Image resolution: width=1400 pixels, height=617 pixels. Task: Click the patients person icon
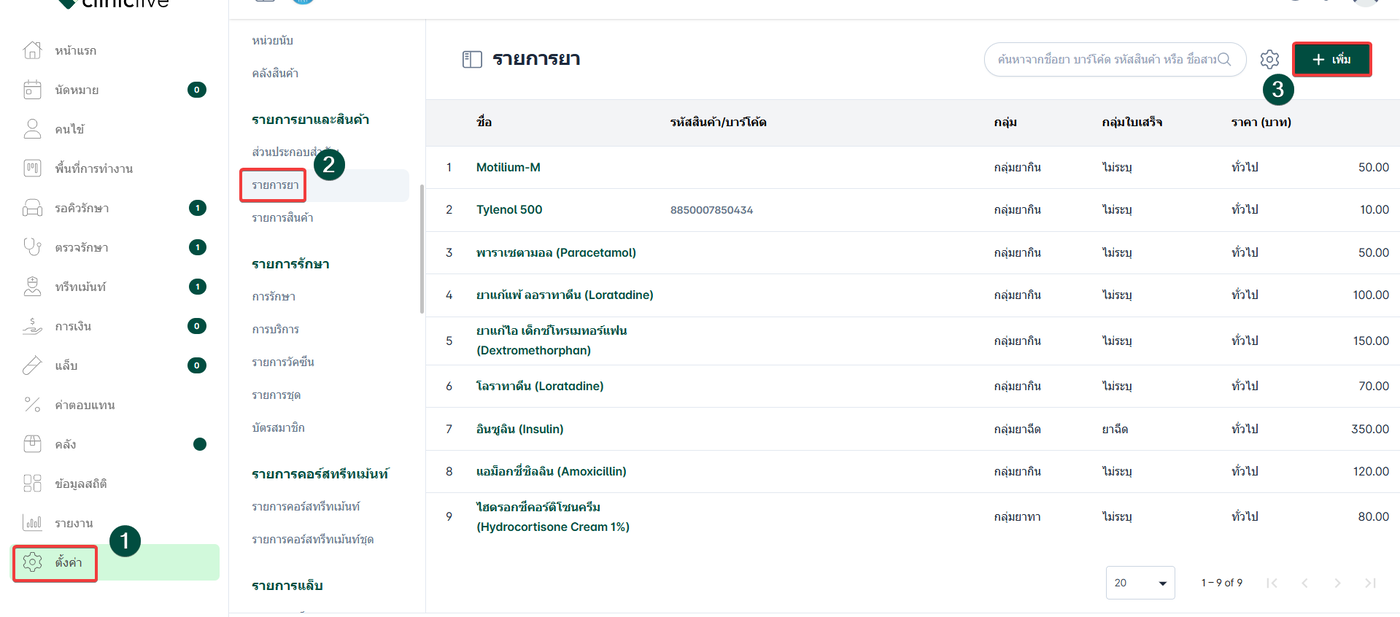click(x=32, y=129)
